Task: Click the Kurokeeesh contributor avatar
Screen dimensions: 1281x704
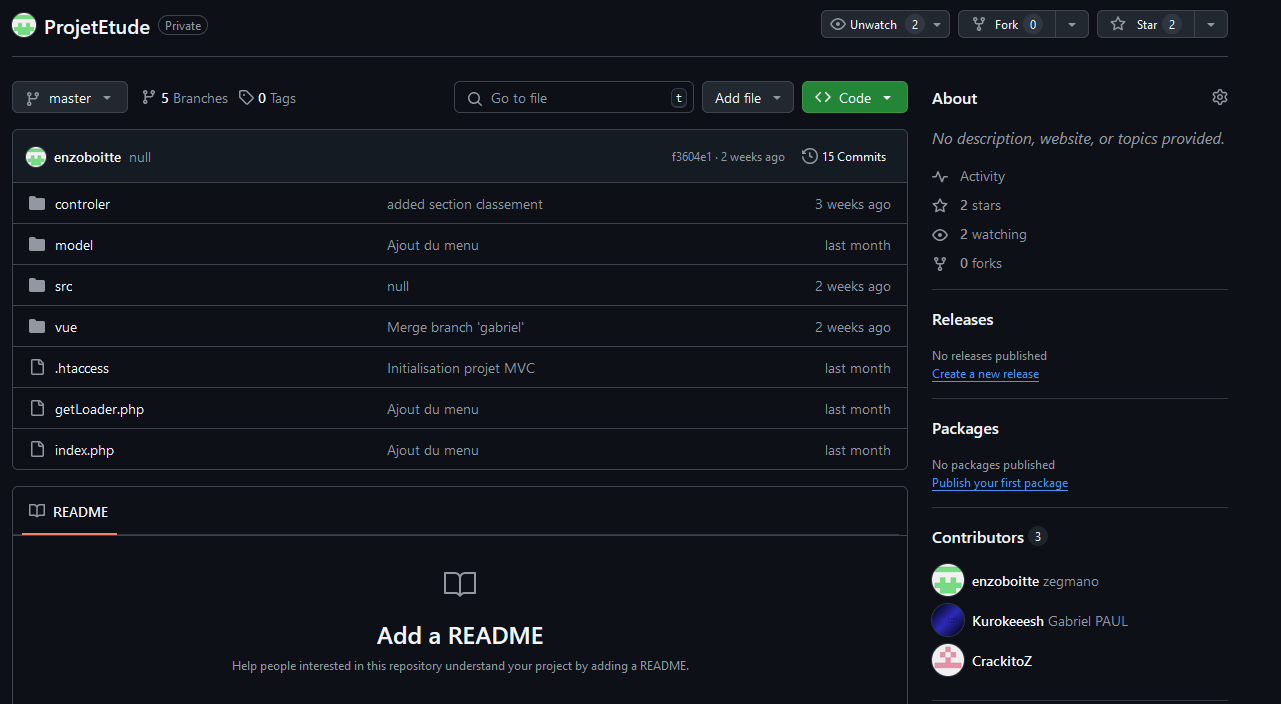Action: tap(948, 620)
